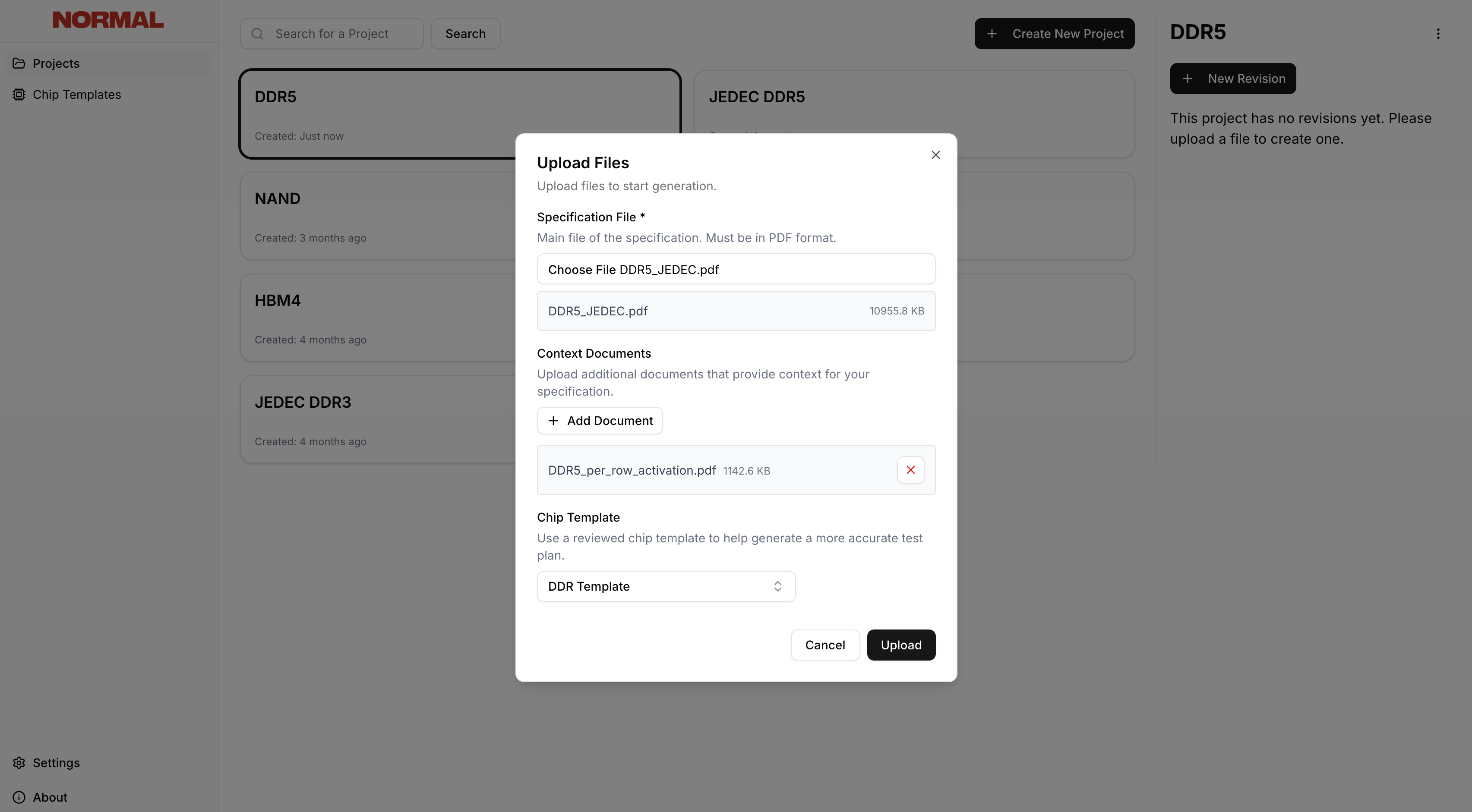1472x812 pixels.
Task: Cancel the file upload
Action: tap(824, 645)
